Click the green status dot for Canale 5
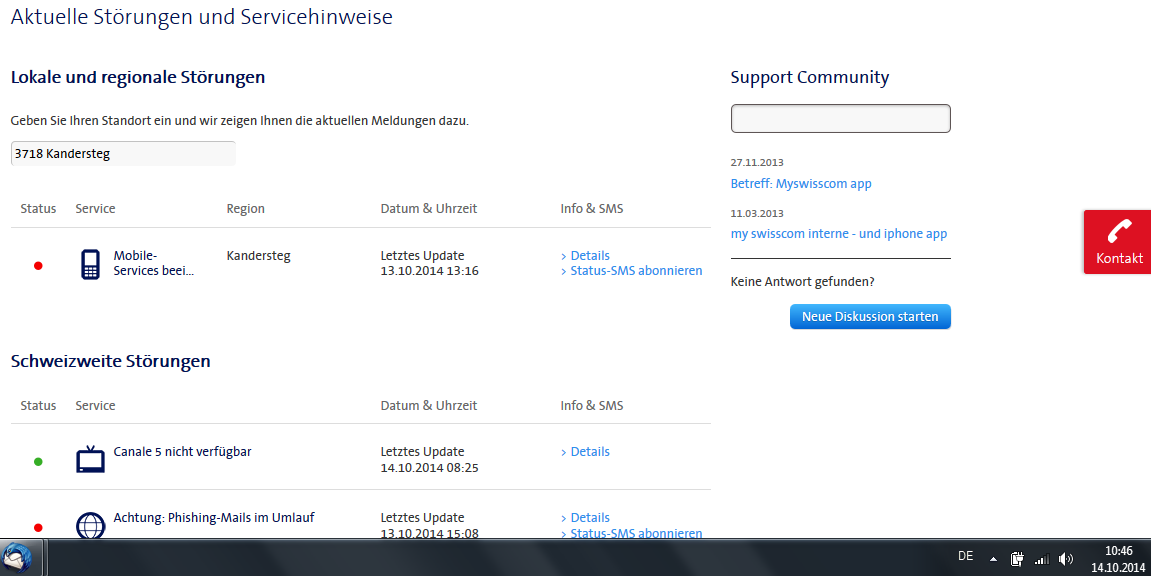The width and height of the screenshot is (1151, 576). coord(38,462)
